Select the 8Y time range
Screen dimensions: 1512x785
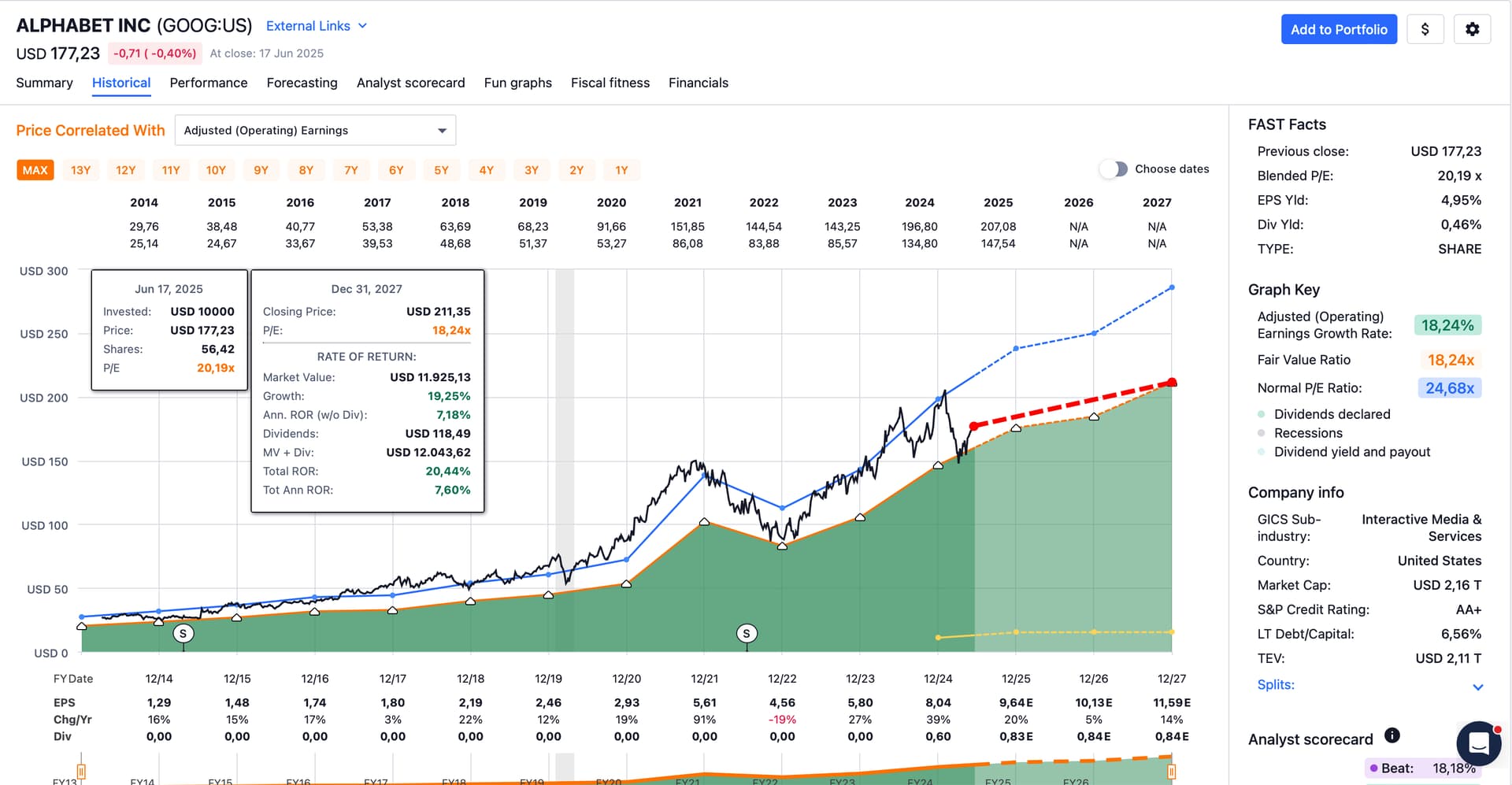[306, 170]
